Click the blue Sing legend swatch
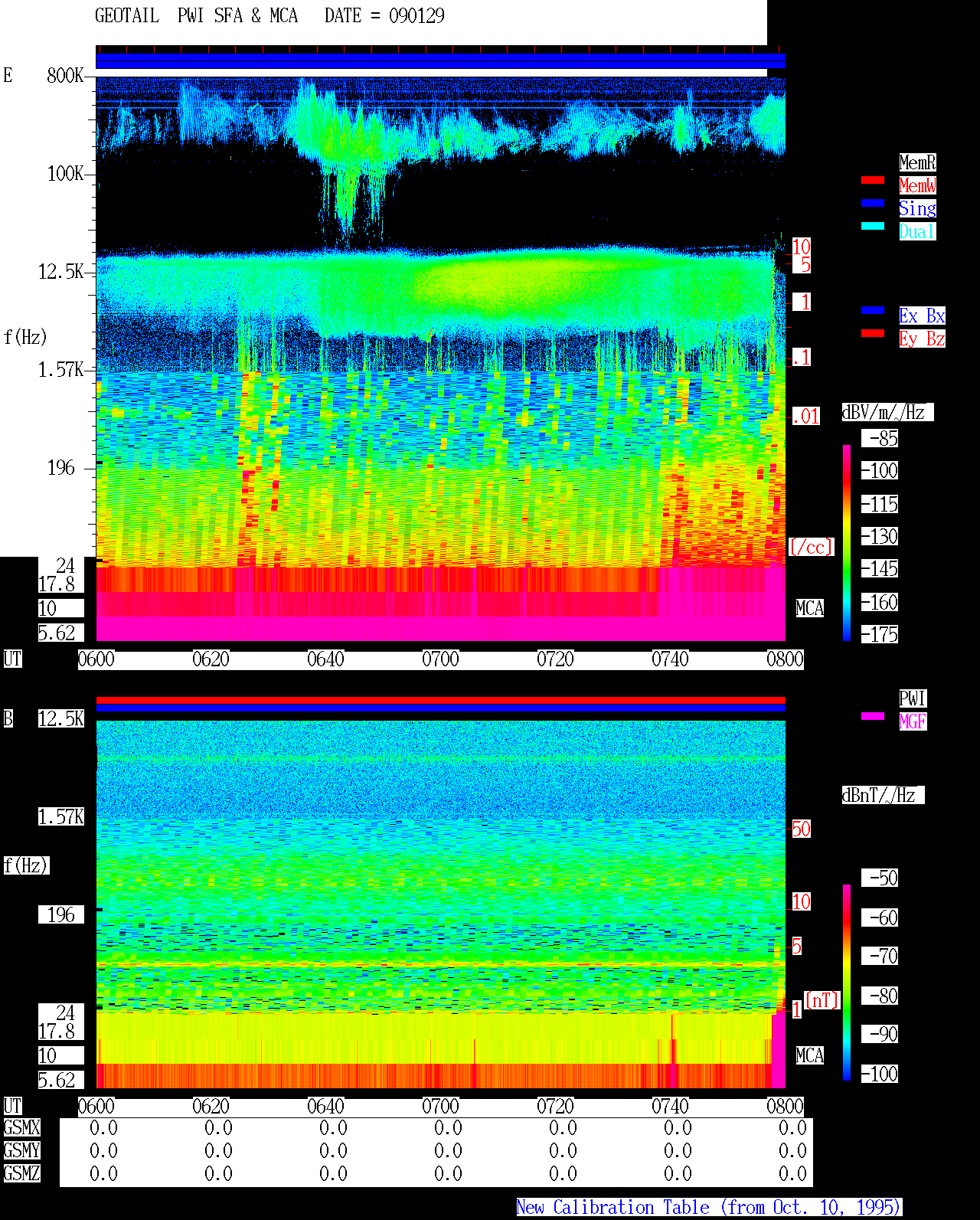The height and width of the screenshot is (1220, 980). coord(873,203)
